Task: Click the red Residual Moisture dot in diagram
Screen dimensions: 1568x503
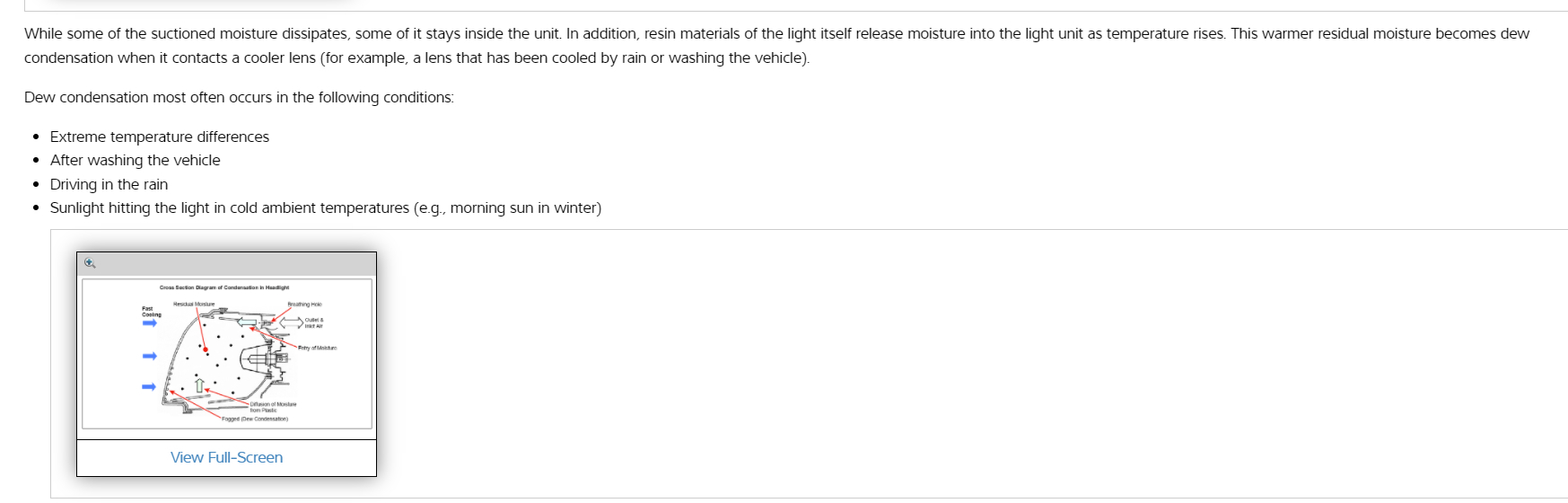Action: [206, 349]
